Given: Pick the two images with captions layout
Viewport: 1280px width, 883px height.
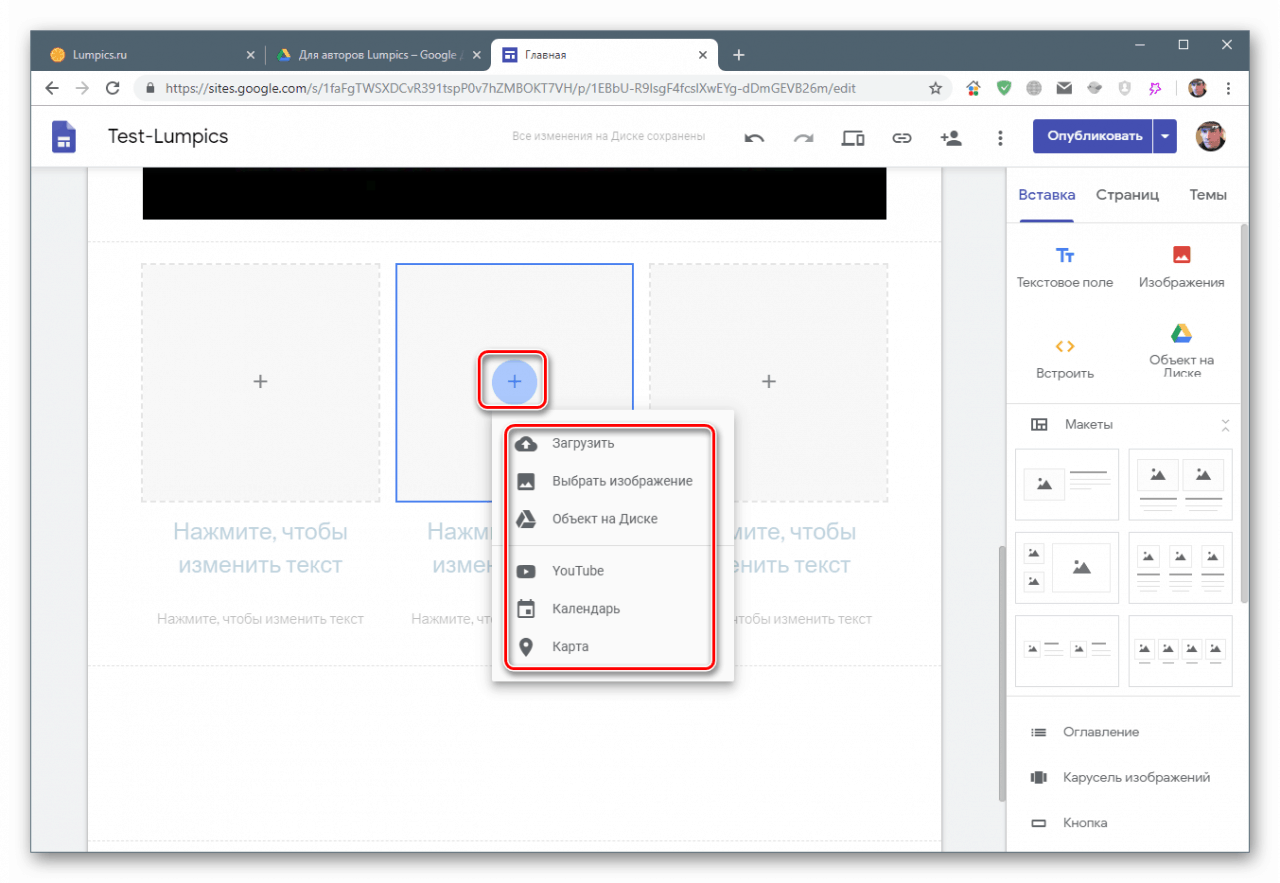Looking at the screenshot, I should click(x=1180, y=484).
